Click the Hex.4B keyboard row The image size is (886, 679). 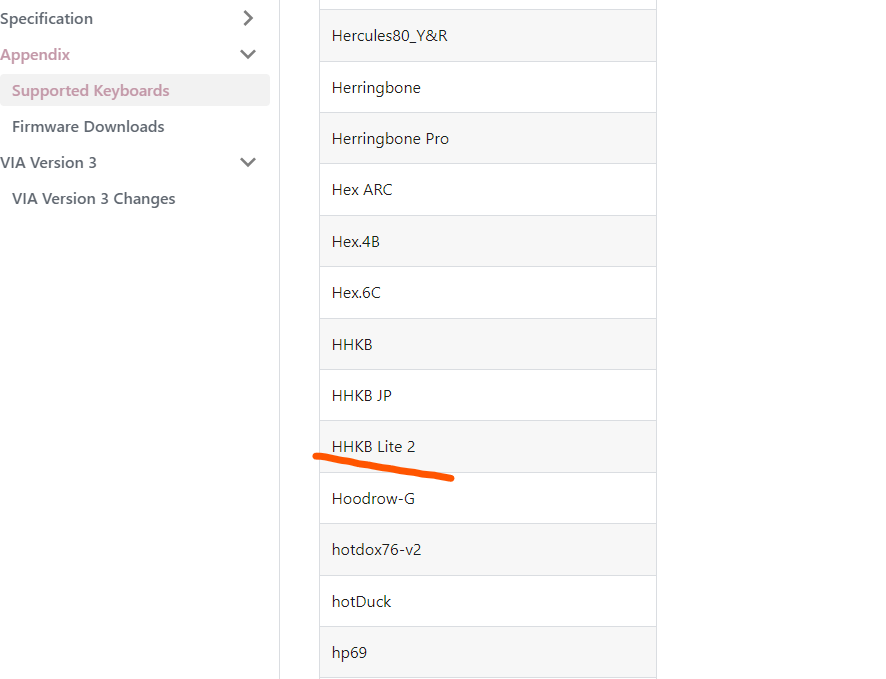(x=488, y=241)
